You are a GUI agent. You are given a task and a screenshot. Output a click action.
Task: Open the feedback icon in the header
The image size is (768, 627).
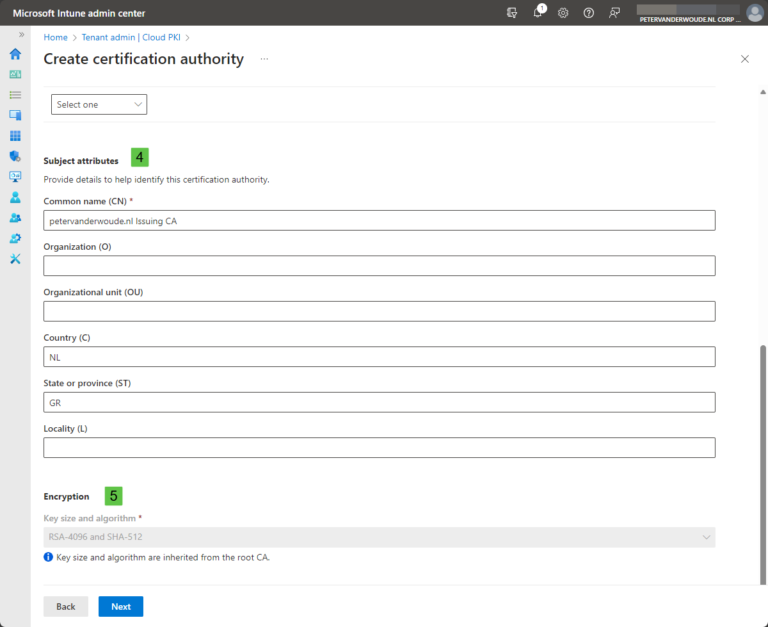point(615,13)
